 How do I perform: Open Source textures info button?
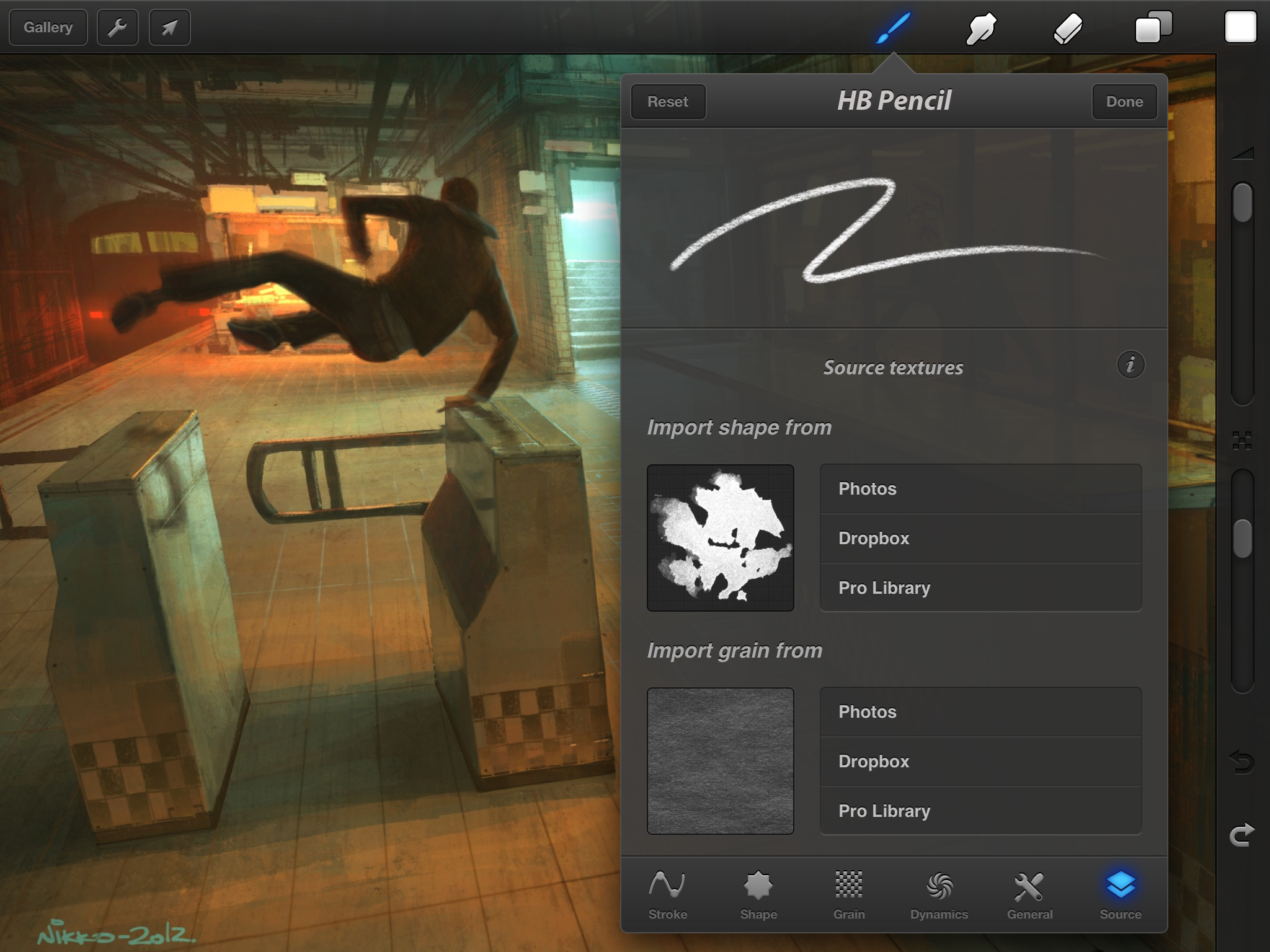pyautogui.click(x=1130, y=365)
